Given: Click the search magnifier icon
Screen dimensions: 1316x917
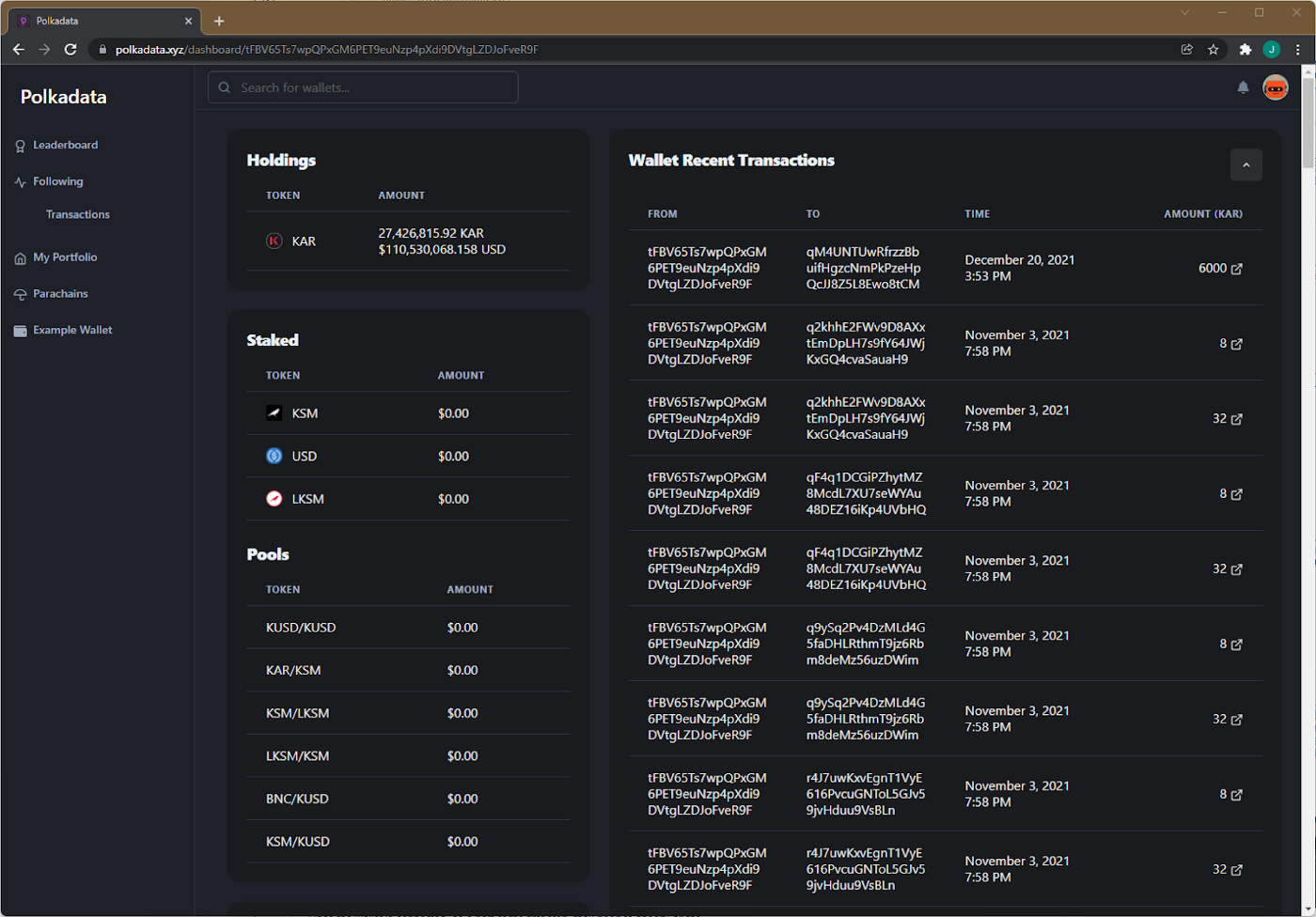Looking at the screenshot, I should pos(225,87).
